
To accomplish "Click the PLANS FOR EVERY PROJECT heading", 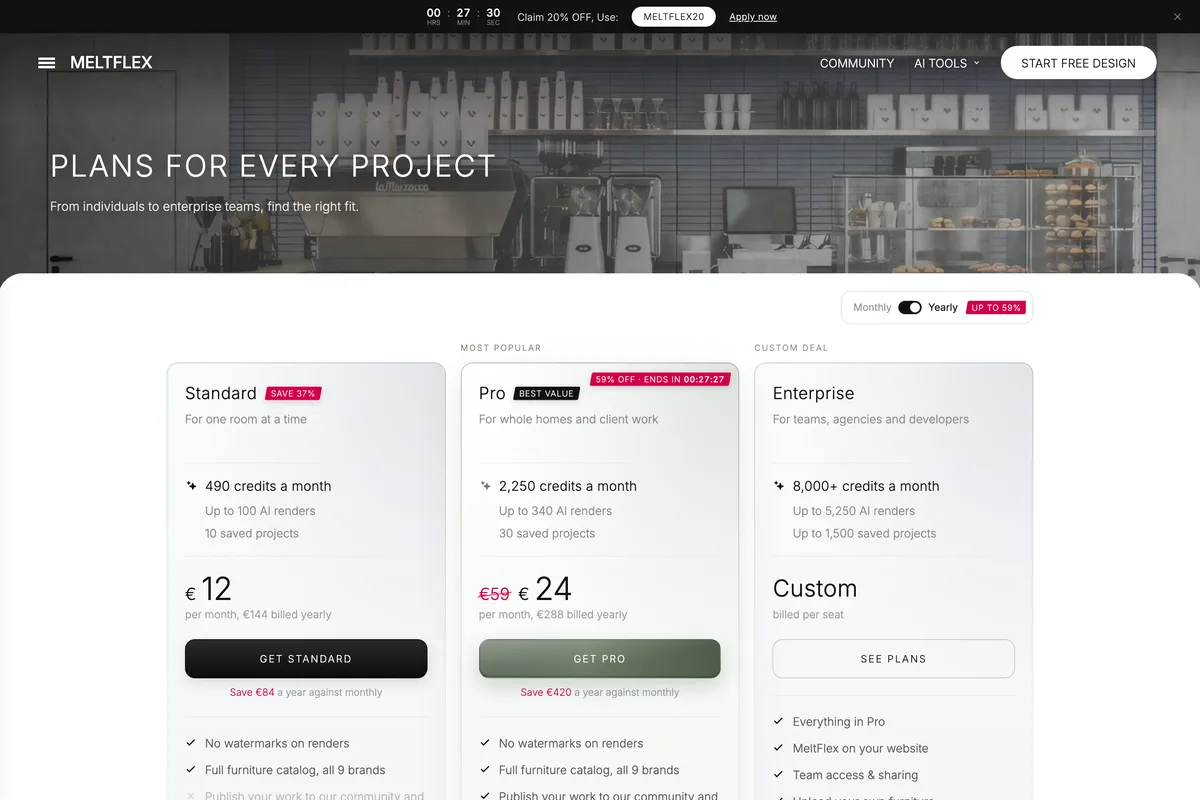I will [x=273, y=166].
